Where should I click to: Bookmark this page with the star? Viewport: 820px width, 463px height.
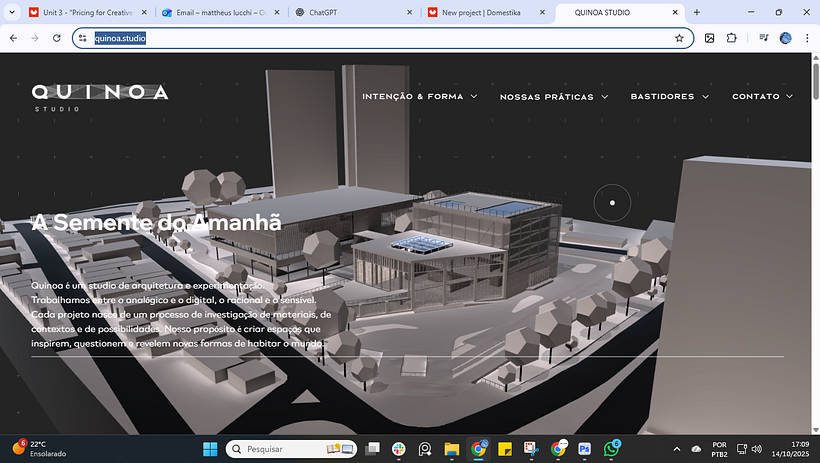[679, 38]
